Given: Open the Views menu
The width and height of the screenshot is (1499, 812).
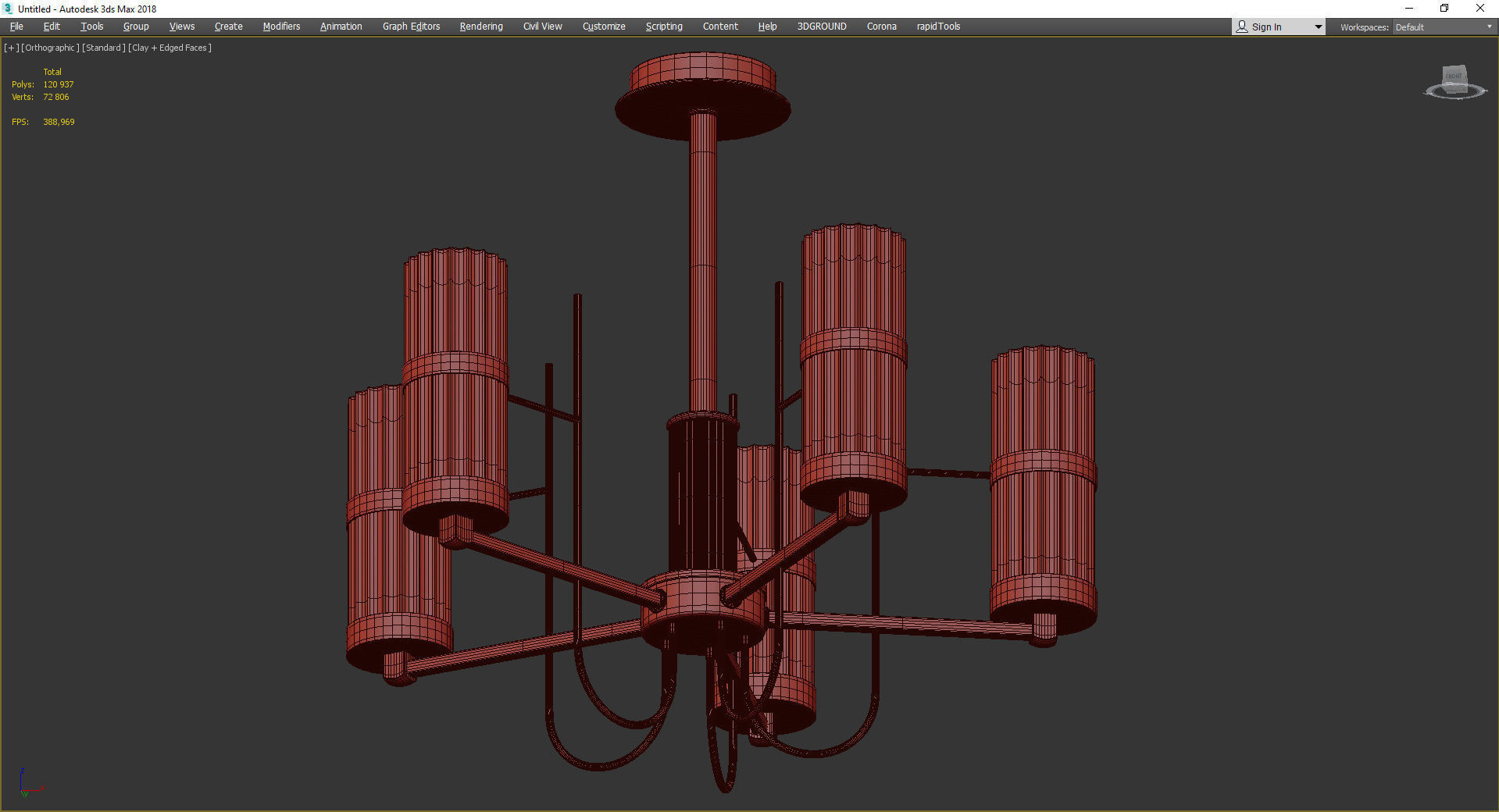Looking at the screenshot, I should coord(182,27).
